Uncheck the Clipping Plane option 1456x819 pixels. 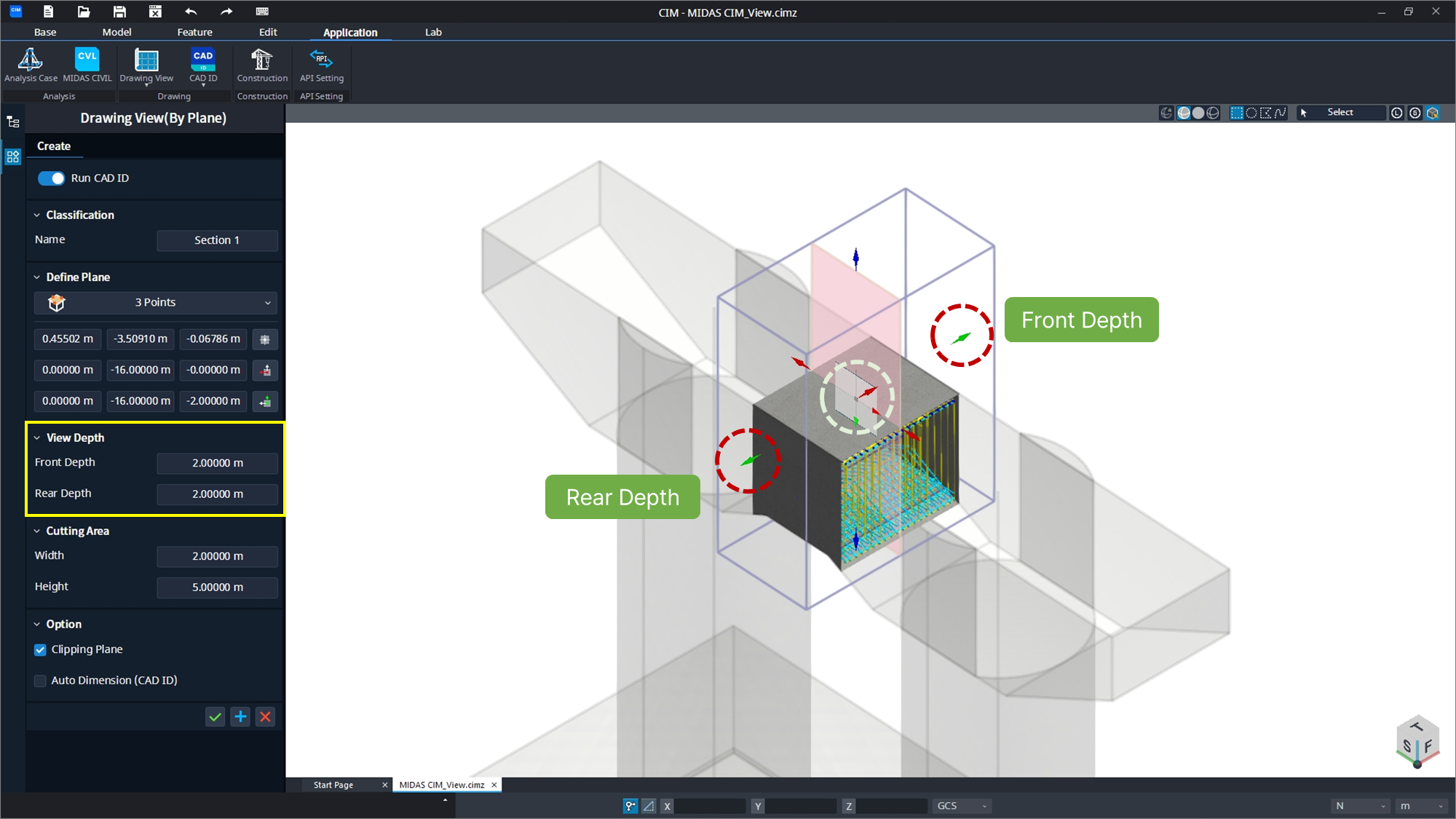(41, 650)
